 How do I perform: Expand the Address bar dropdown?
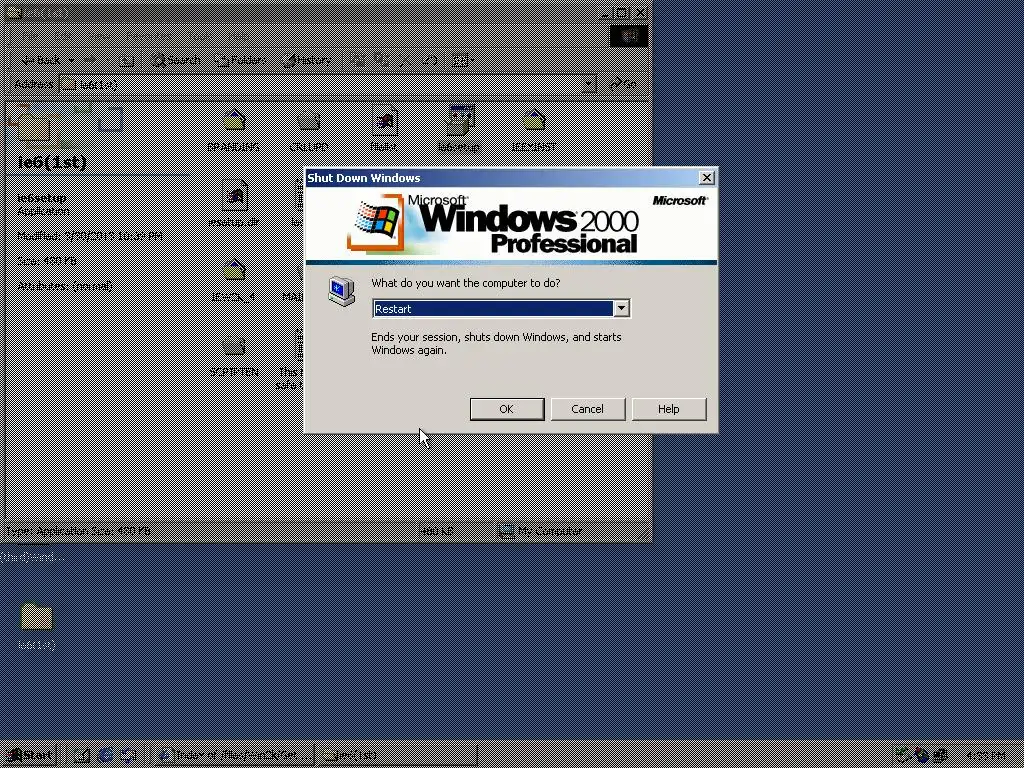(x=589, y=84)
